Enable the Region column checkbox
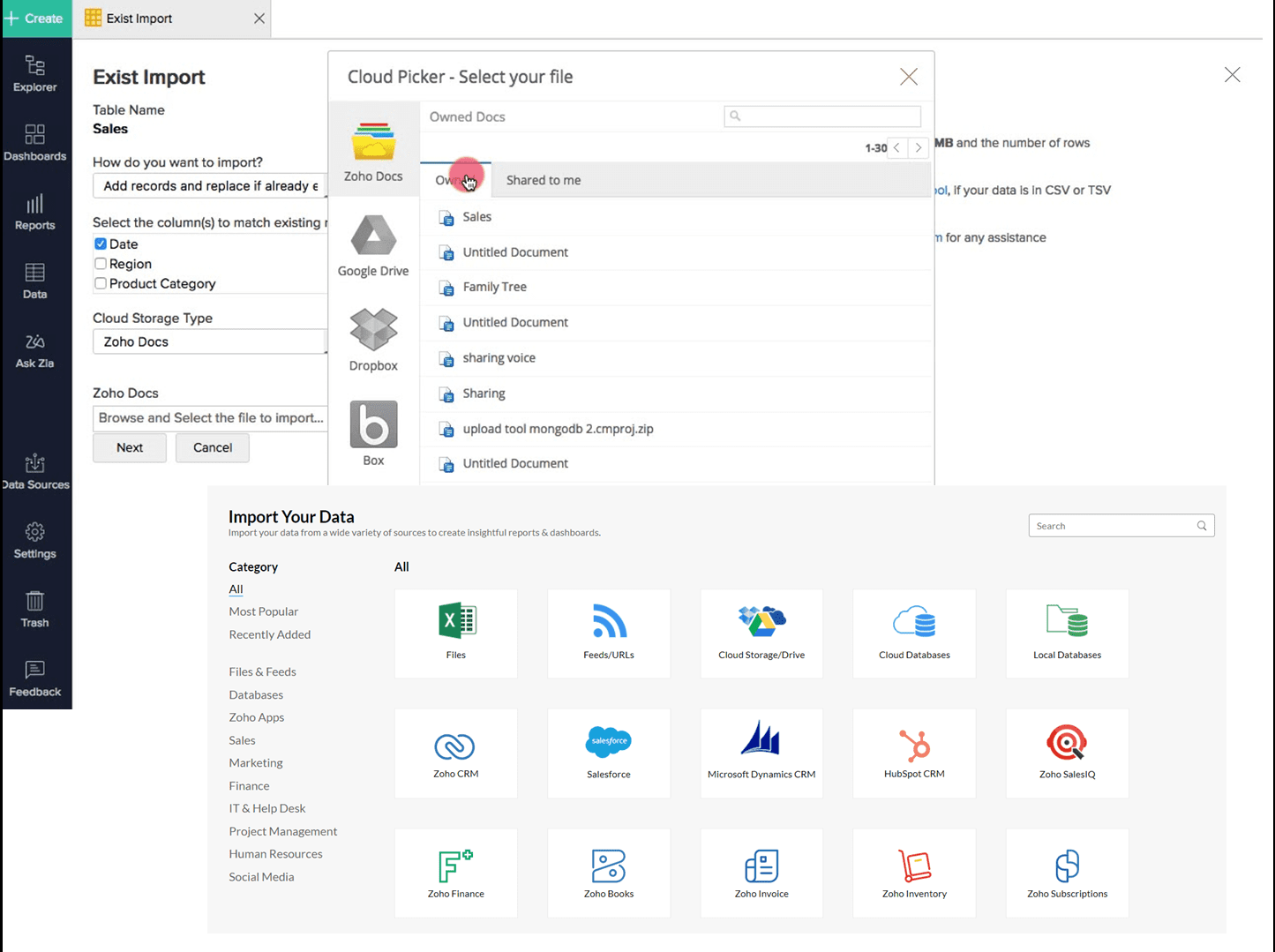Screen dimensions: 1275x952 (x=101, y=264)
